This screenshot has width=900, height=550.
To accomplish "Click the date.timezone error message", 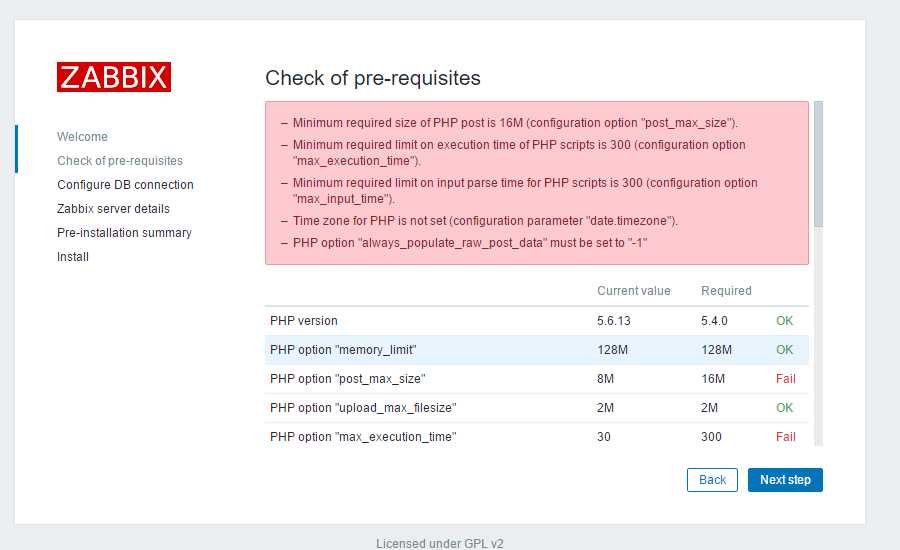I will [x=485, y=221].
